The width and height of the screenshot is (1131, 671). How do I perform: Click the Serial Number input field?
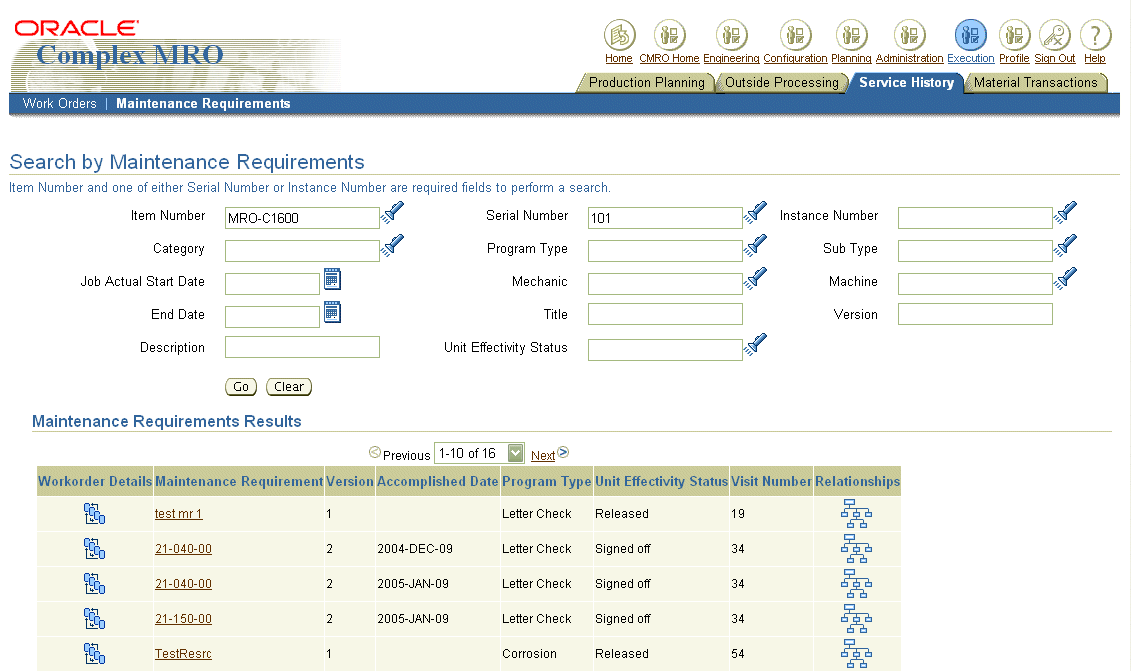click(x=665, y=218)
